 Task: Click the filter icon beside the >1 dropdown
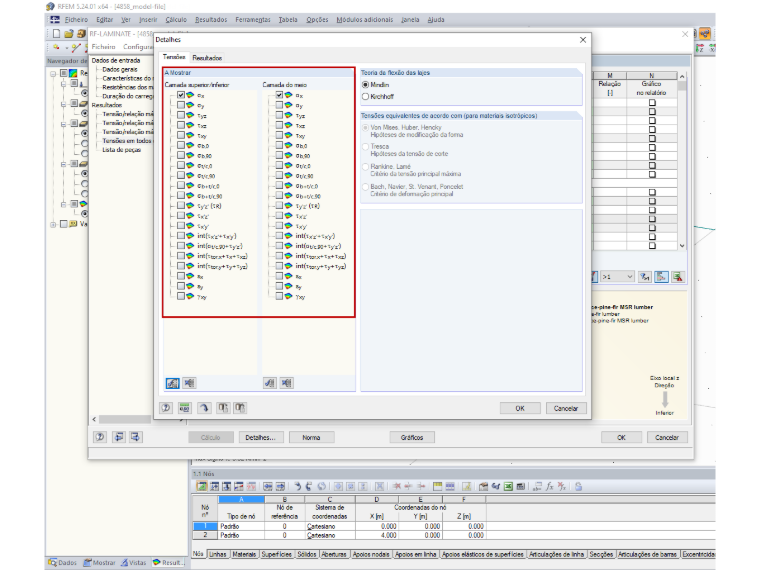click(x=645, y=277)
